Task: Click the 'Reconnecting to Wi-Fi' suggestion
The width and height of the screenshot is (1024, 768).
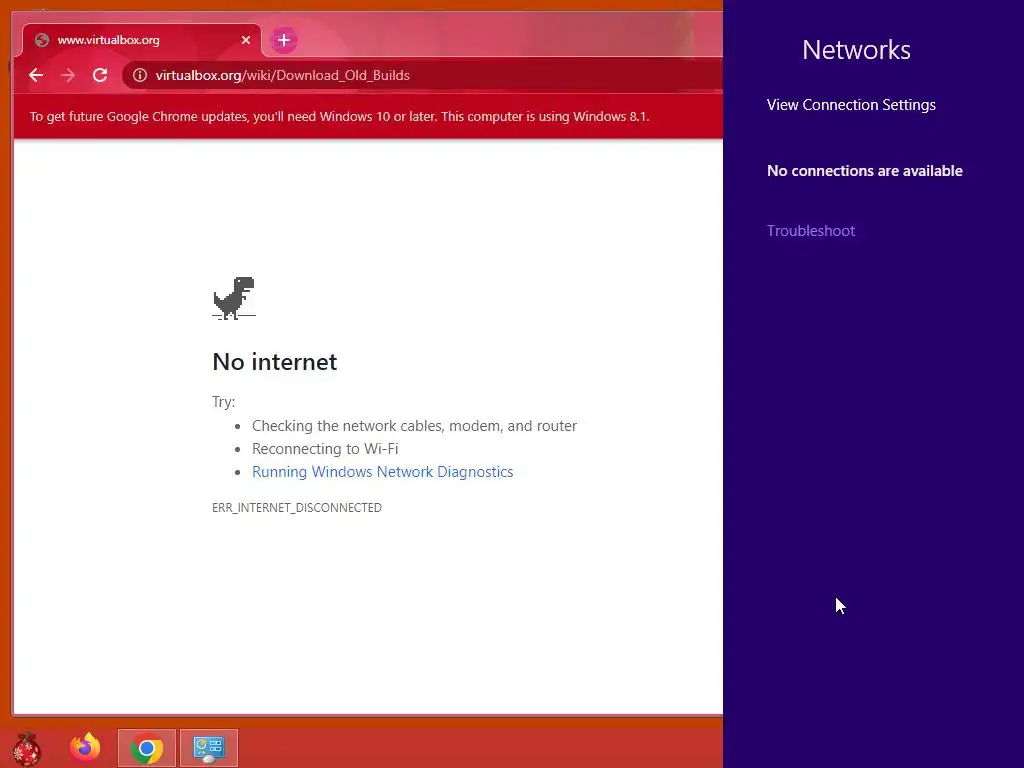Action: tap(325, 449)
